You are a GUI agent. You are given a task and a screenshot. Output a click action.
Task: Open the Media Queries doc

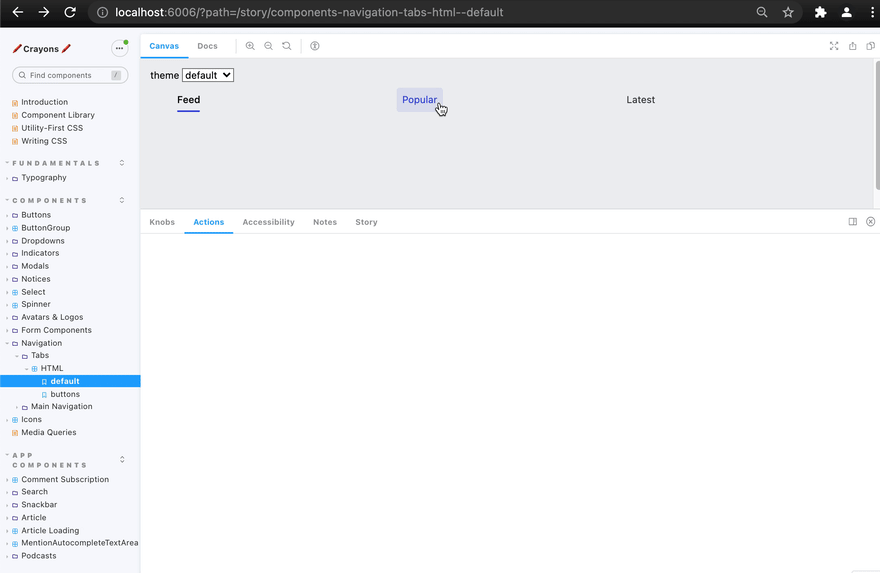coord(49,432)
